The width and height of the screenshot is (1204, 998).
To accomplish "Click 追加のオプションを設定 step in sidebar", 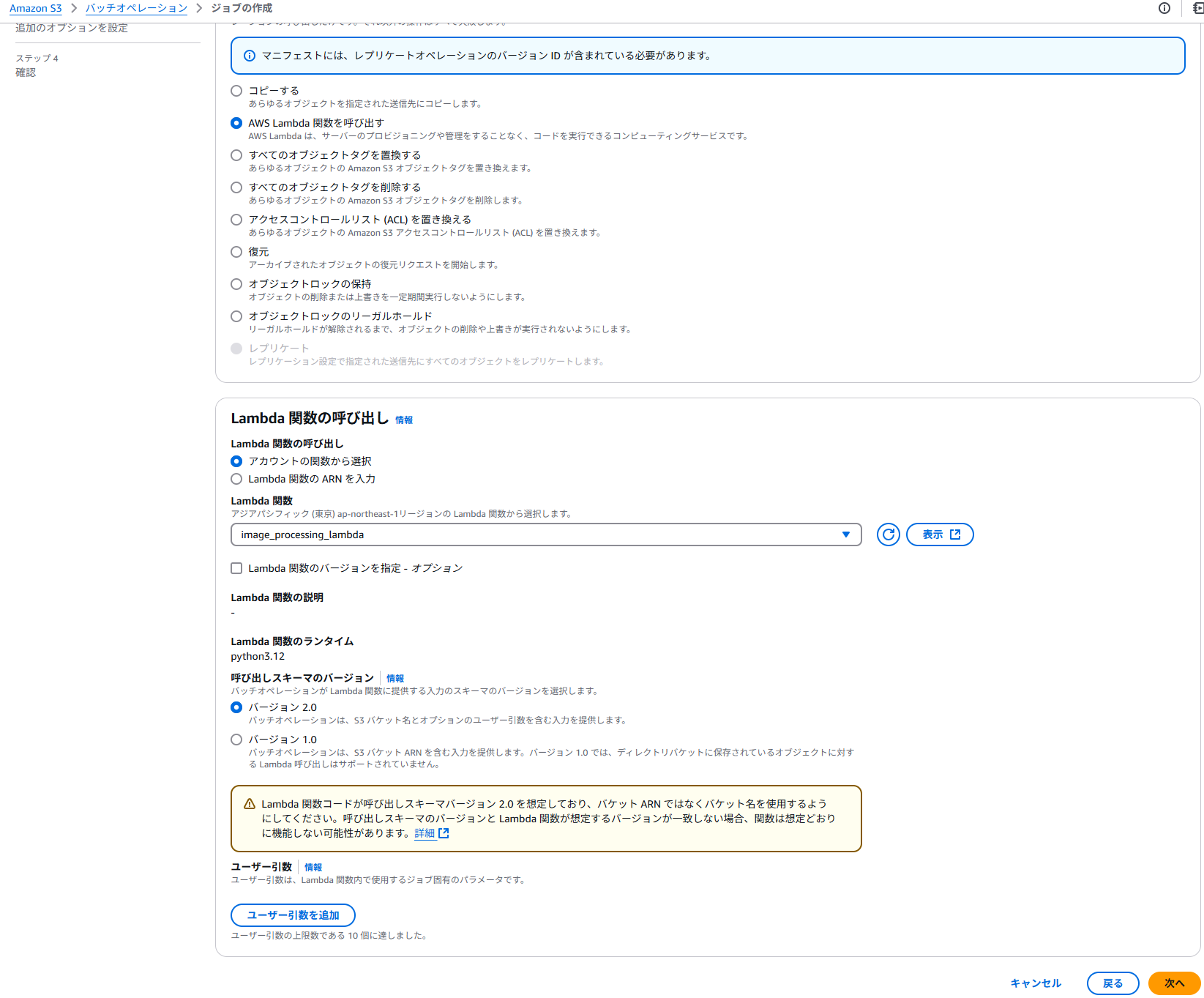I will 72,28.
